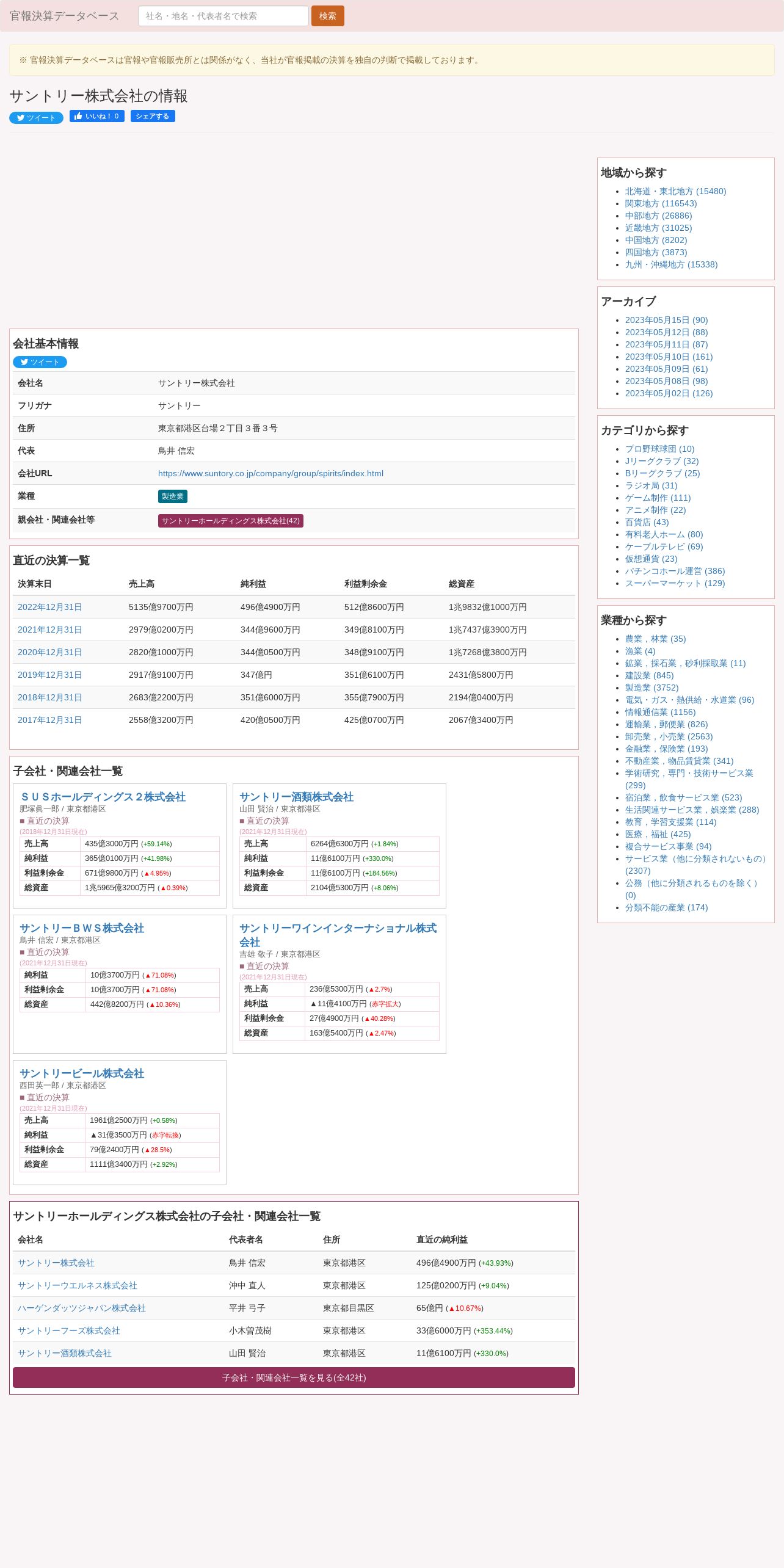Click the orange 検索 button
Image resolution: width=784 pixels, height=1568 pixels.
(328, 16)
